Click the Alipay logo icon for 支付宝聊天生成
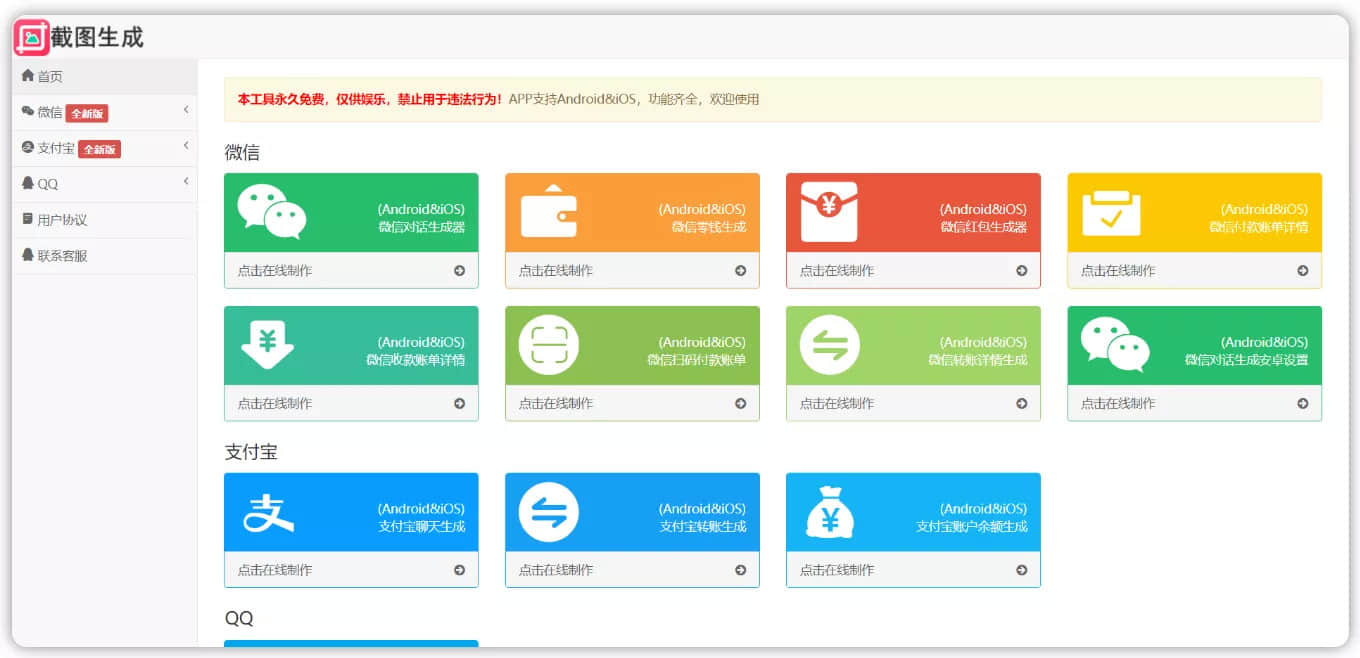Screen dimensions: 1360x658 tap(268, 512)
